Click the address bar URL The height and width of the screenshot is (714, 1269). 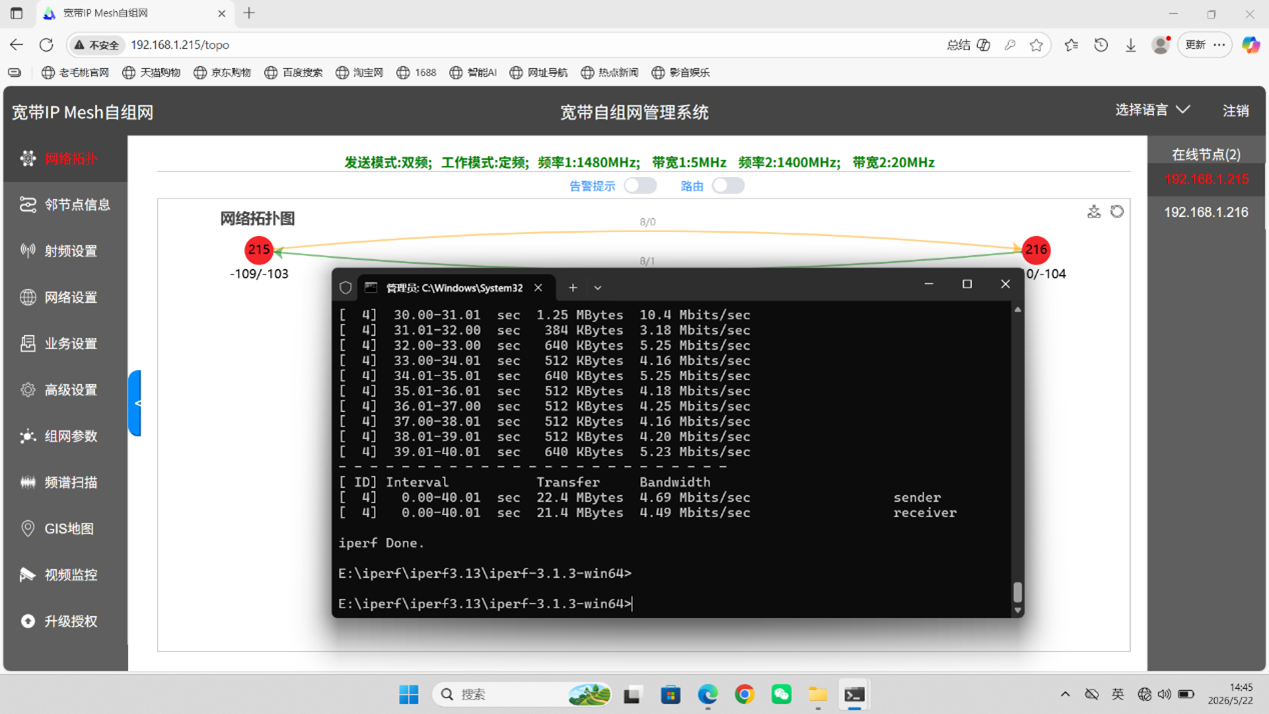tap(180, 45)
